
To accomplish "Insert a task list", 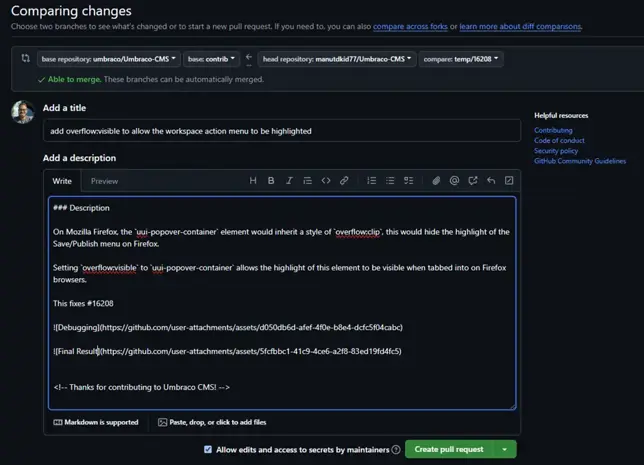I will point(408,181).
